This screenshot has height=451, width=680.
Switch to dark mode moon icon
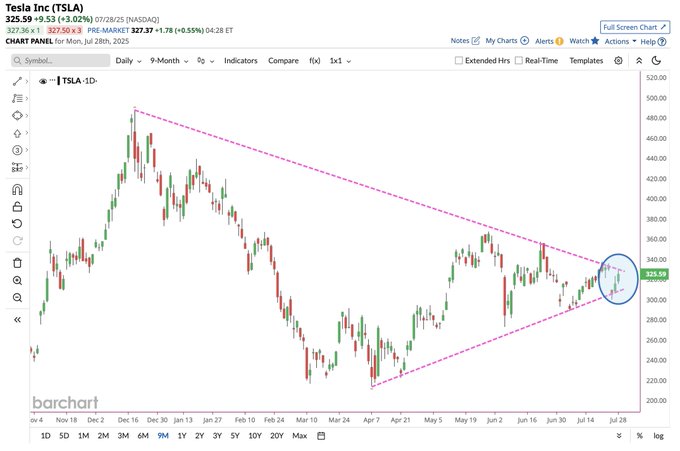coord(657,61)
